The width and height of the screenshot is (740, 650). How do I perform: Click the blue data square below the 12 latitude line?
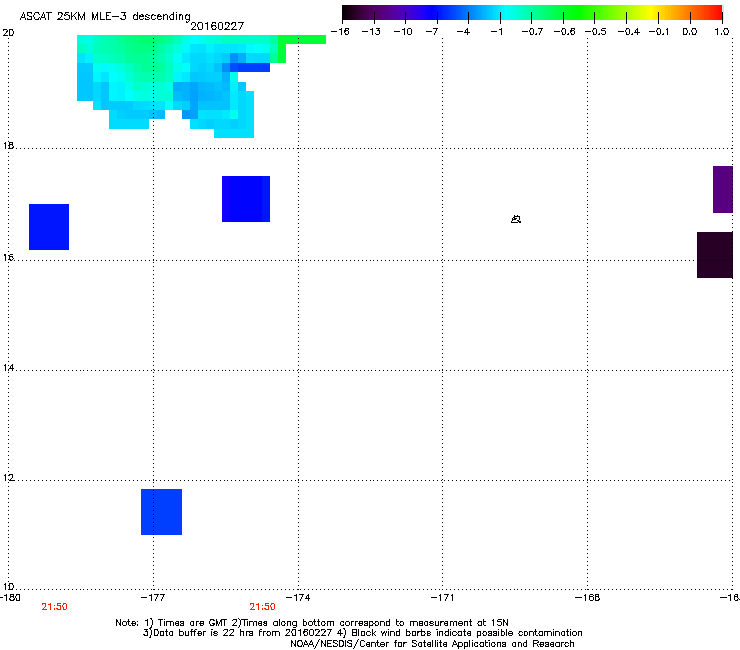tap(161, 512)
